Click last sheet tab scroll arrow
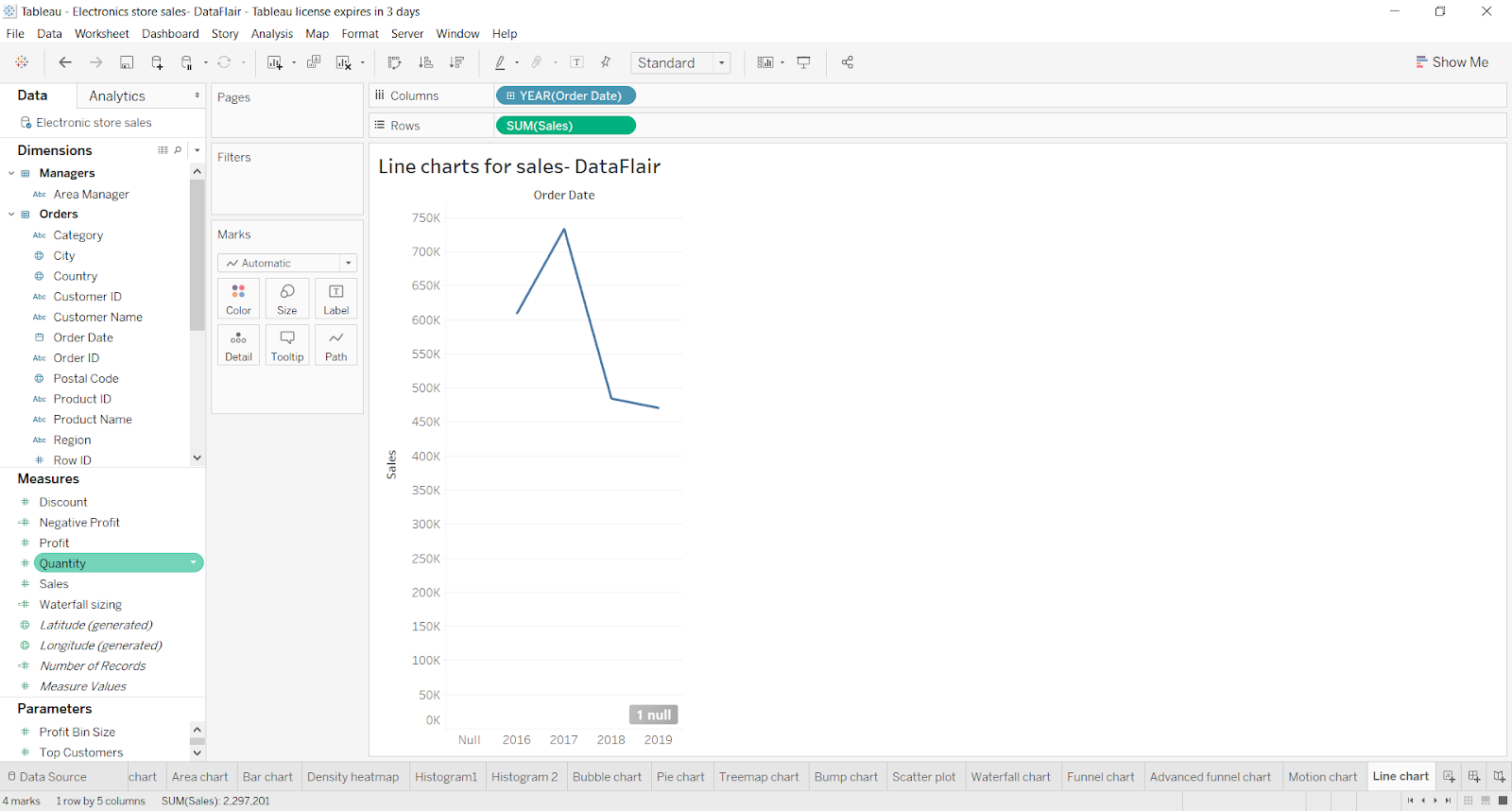 1448,801
